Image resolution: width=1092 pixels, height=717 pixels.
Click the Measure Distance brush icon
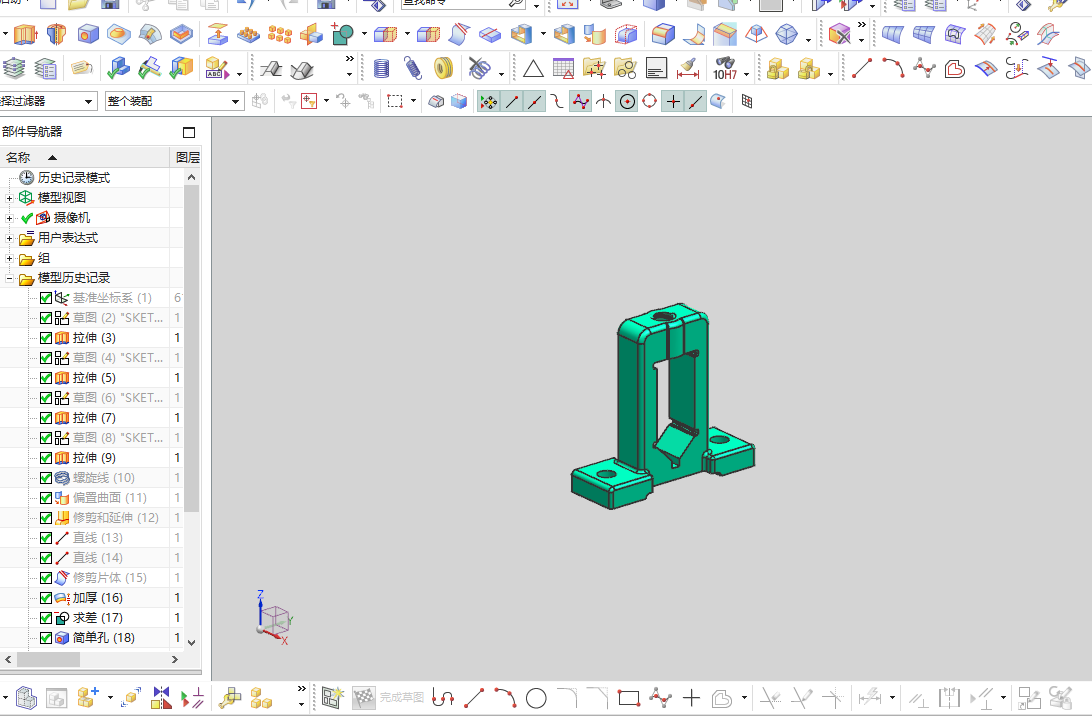(x=688, y=68)
